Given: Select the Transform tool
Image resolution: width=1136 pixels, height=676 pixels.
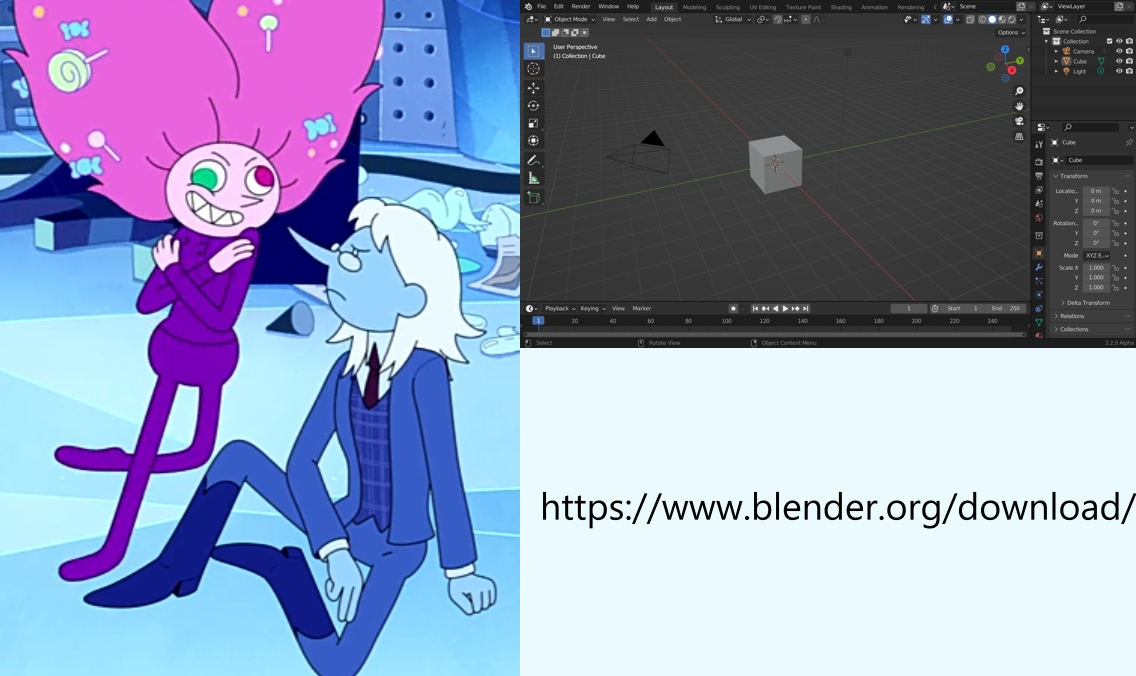Looking at the screenshot, I should pyautogui.click(x=533, y=141).
